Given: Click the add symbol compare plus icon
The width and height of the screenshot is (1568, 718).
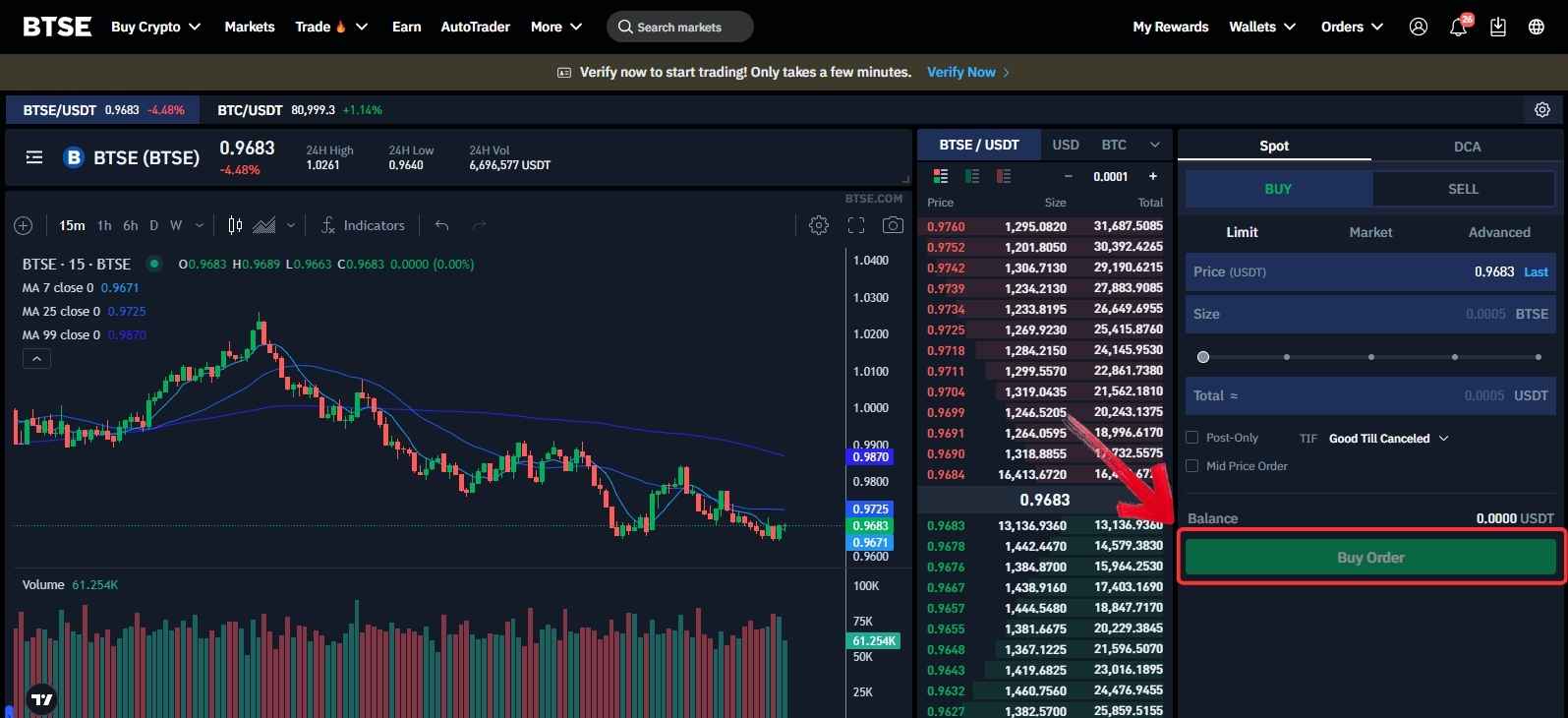Looking at the screenshot, I should point(24,225).
